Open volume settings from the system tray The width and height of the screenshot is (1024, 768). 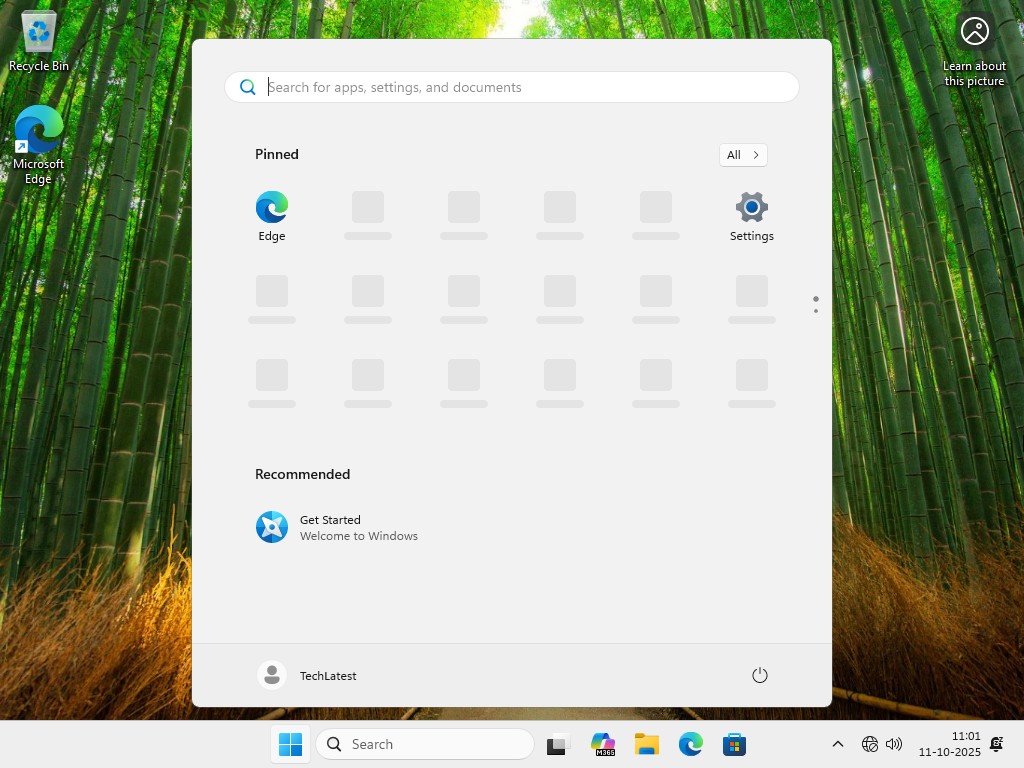pos(893,744)
